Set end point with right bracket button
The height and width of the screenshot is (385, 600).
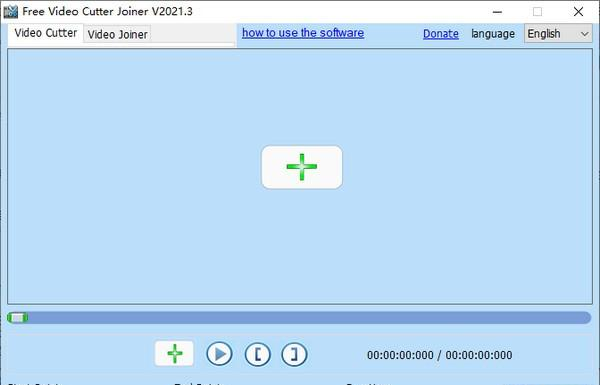(294, 354)
